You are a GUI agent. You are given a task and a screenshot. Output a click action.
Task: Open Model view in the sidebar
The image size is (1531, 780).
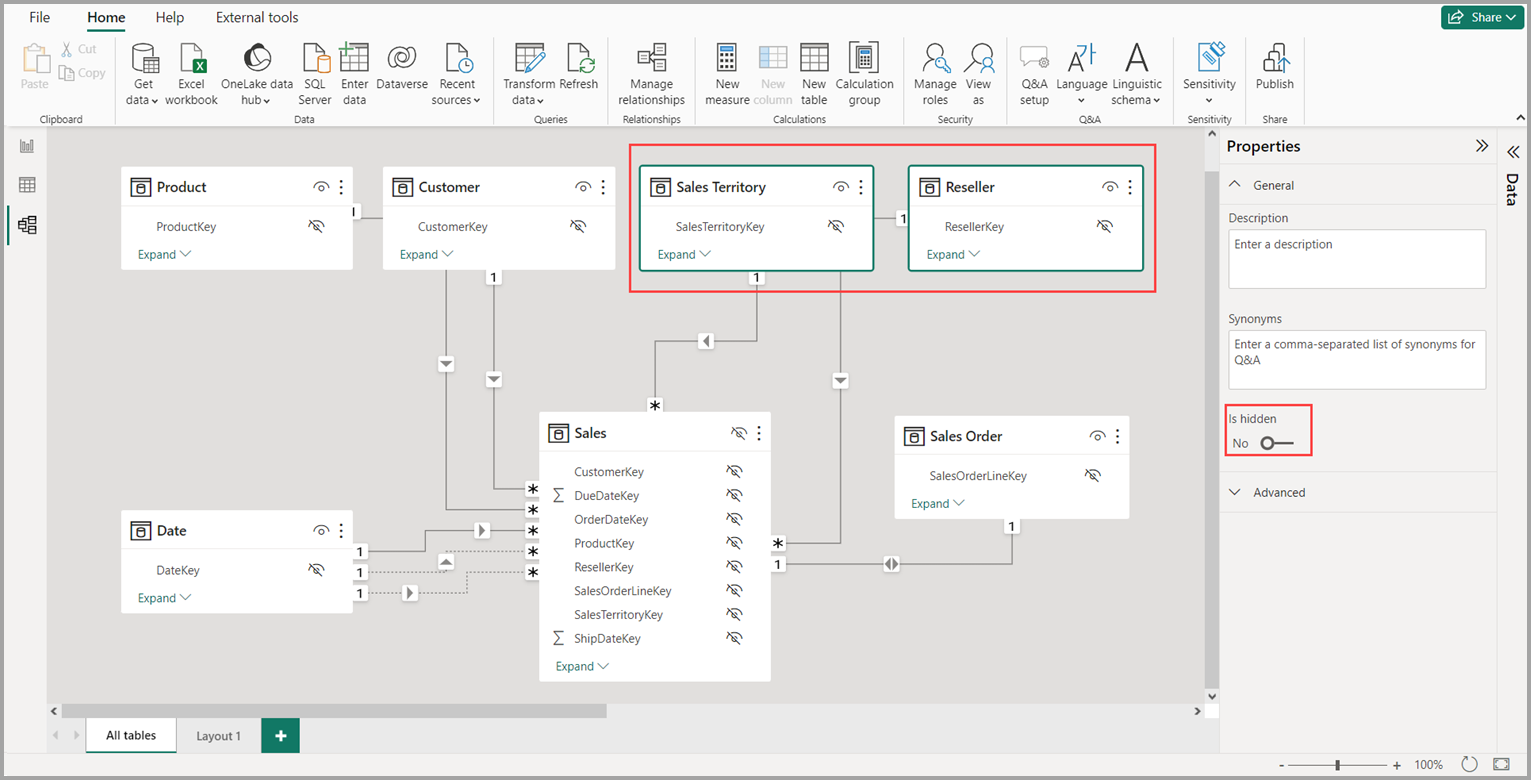26,225
